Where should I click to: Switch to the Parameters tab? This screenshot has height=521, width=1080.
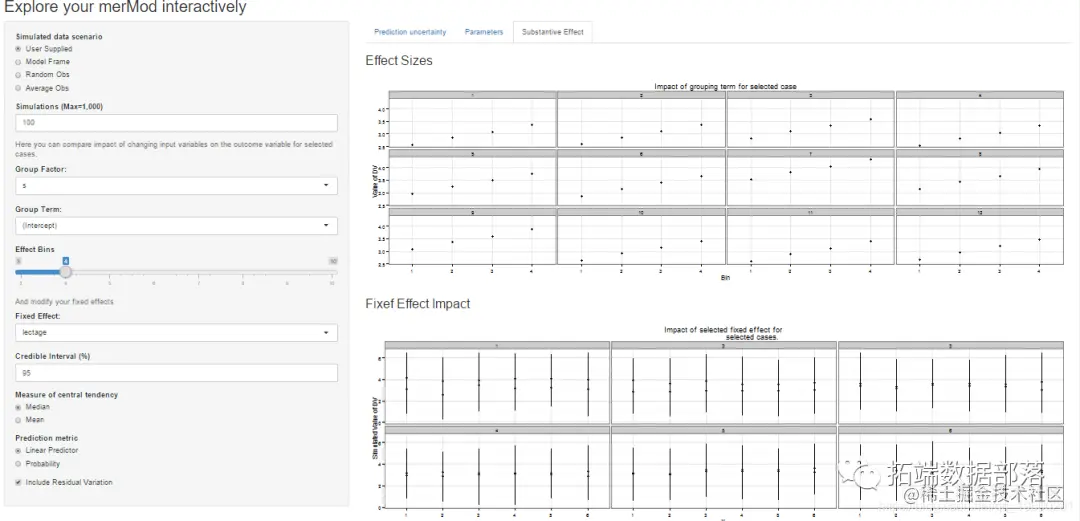click(484, 32)
